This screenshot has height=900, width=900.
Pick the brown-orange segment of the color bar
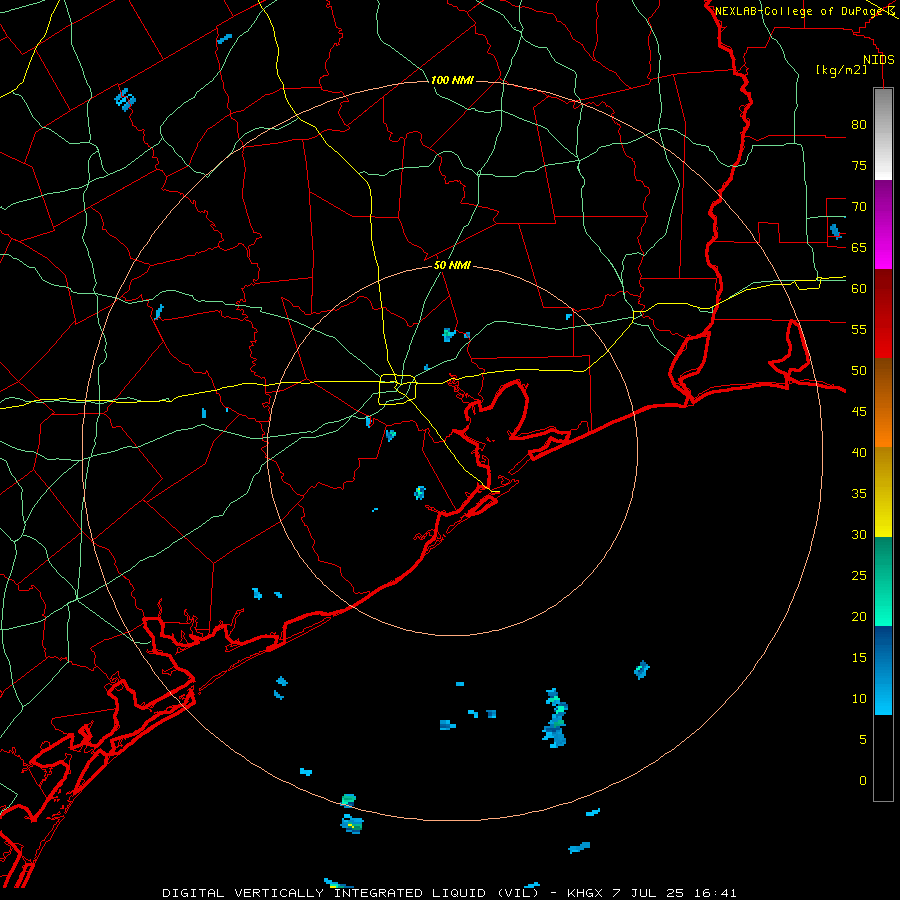click(883, 402)
